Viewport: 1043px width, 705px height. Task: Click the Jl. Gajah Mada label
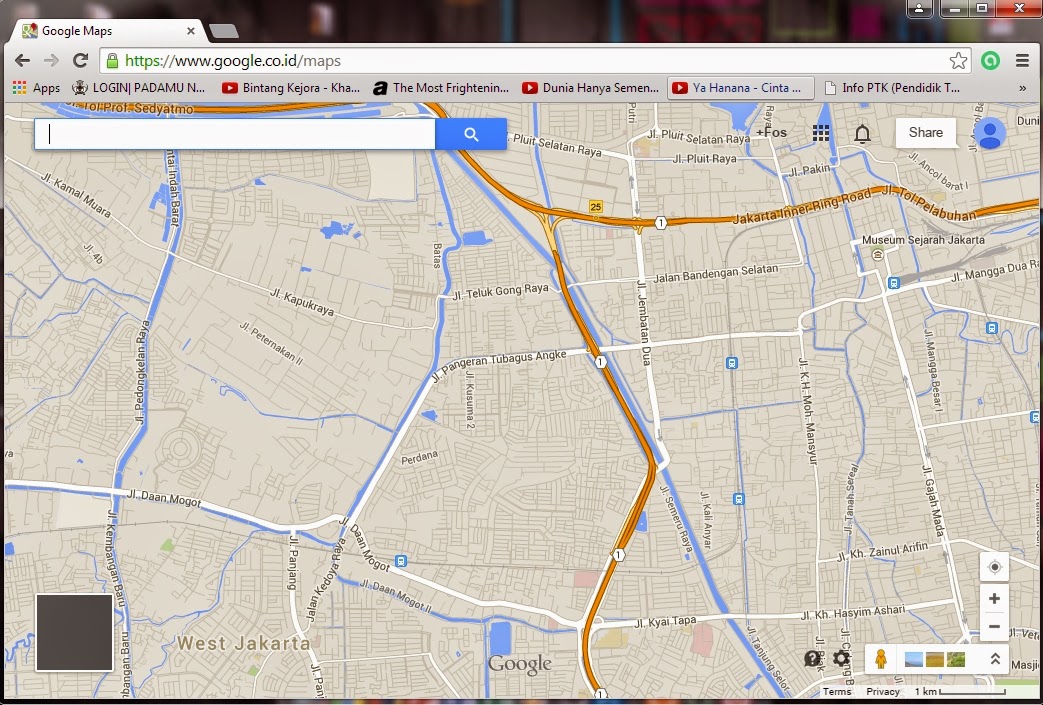[933, 500]
